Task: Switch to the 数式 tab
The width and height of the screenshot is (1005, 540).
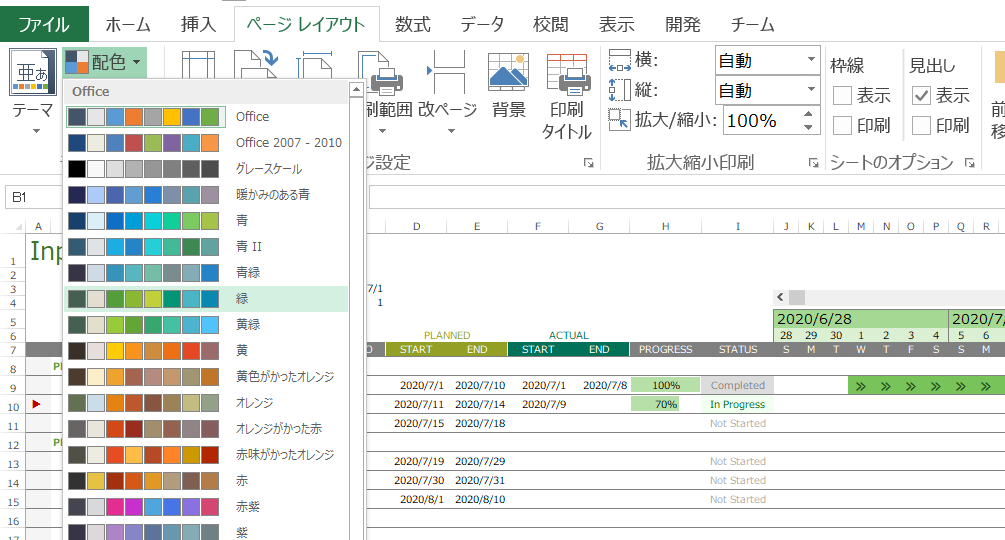Action: (x=413, y=24)
